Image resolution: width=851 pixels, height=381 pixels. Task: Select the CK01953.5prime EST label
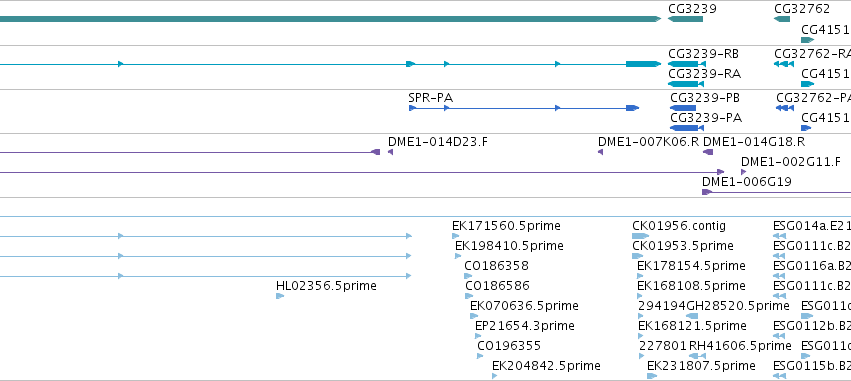683,246
